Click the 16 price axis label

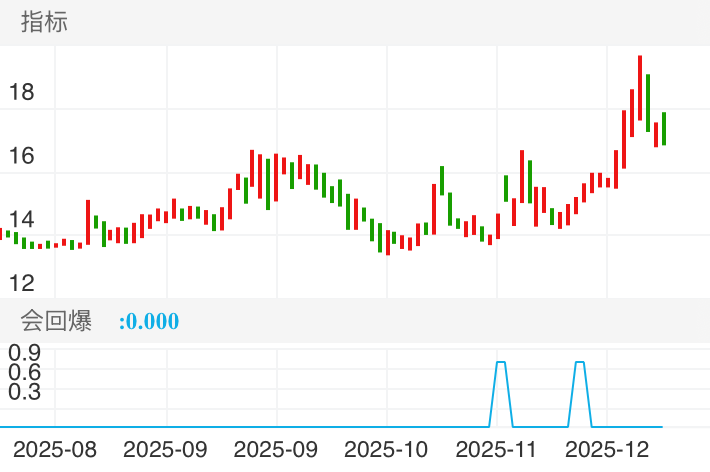point(21,157)
